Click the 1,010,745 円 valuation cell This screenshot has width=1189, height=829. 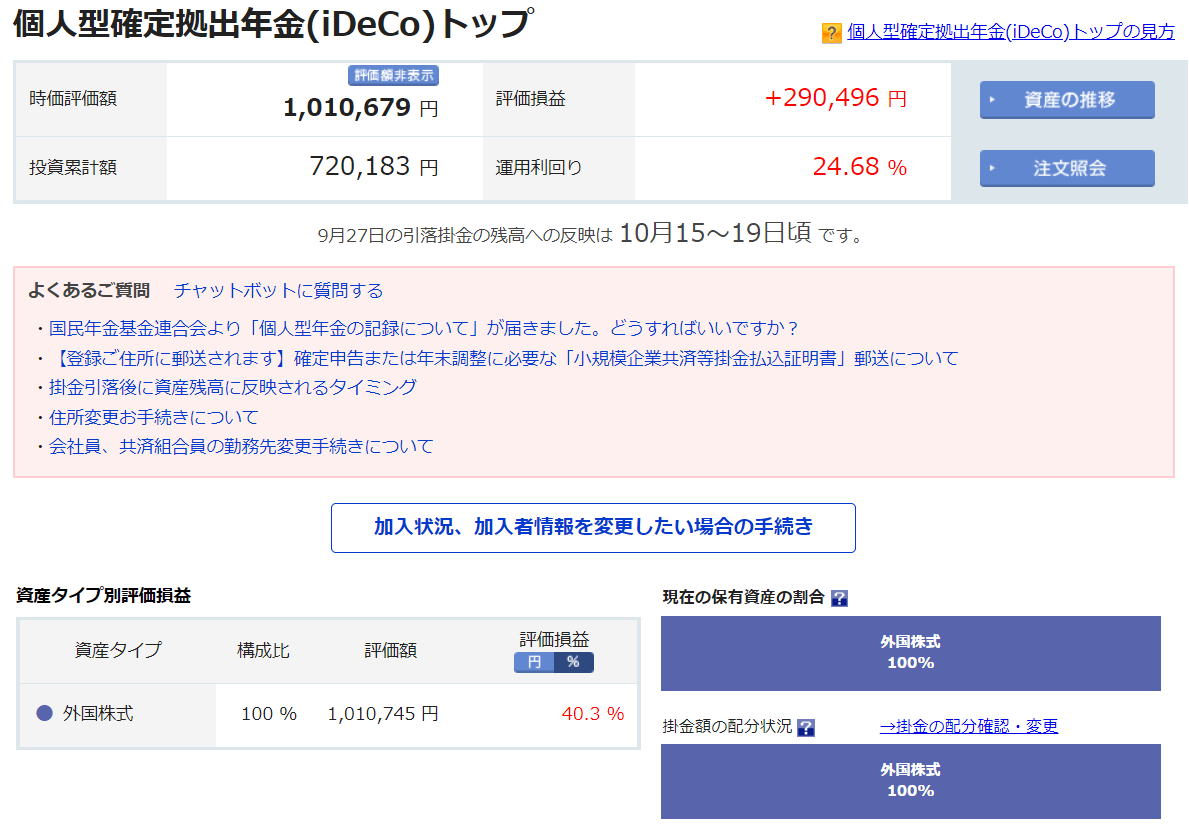point(383,714)
